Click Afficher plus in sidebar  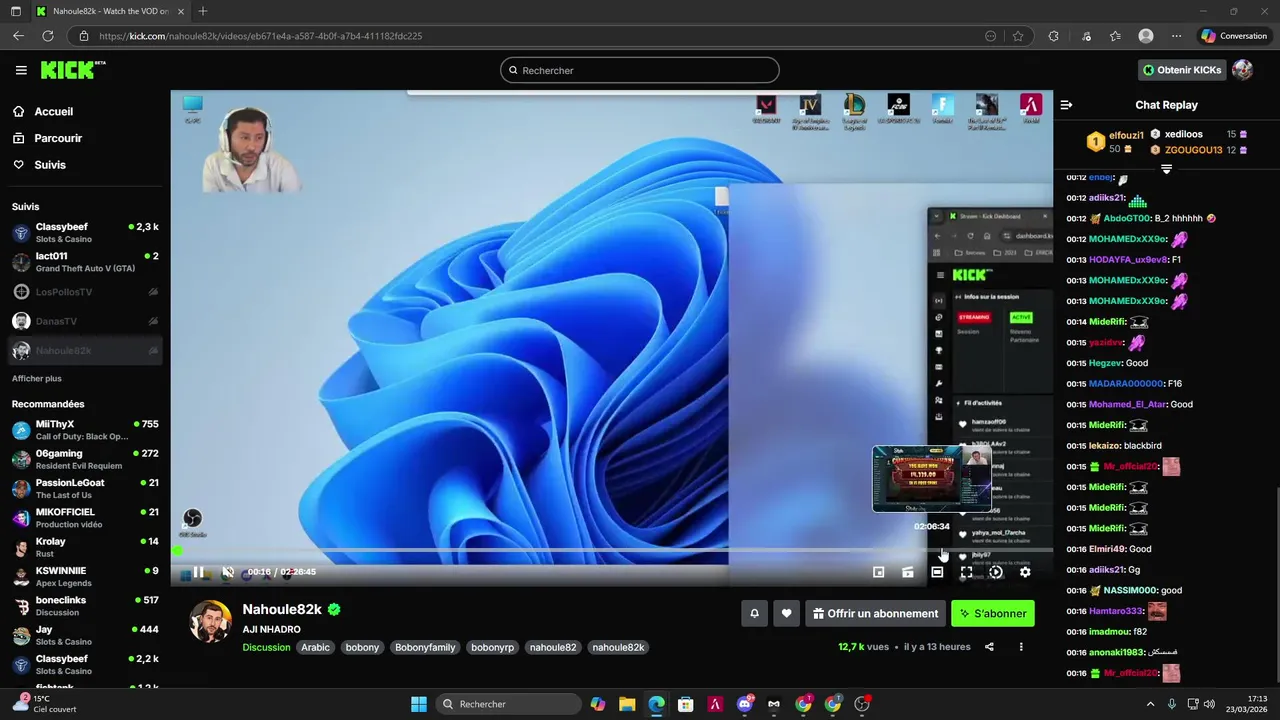click(37, 379)
